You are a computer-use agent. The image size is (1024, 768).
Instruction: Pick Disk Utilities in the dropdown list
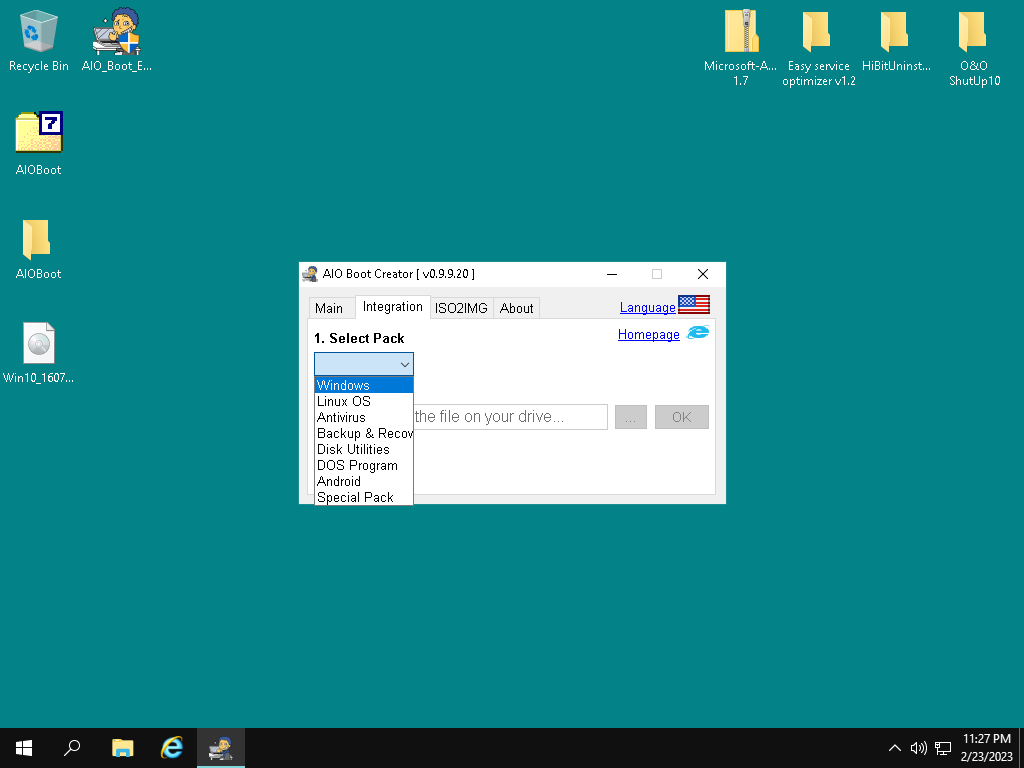point(353,449)
